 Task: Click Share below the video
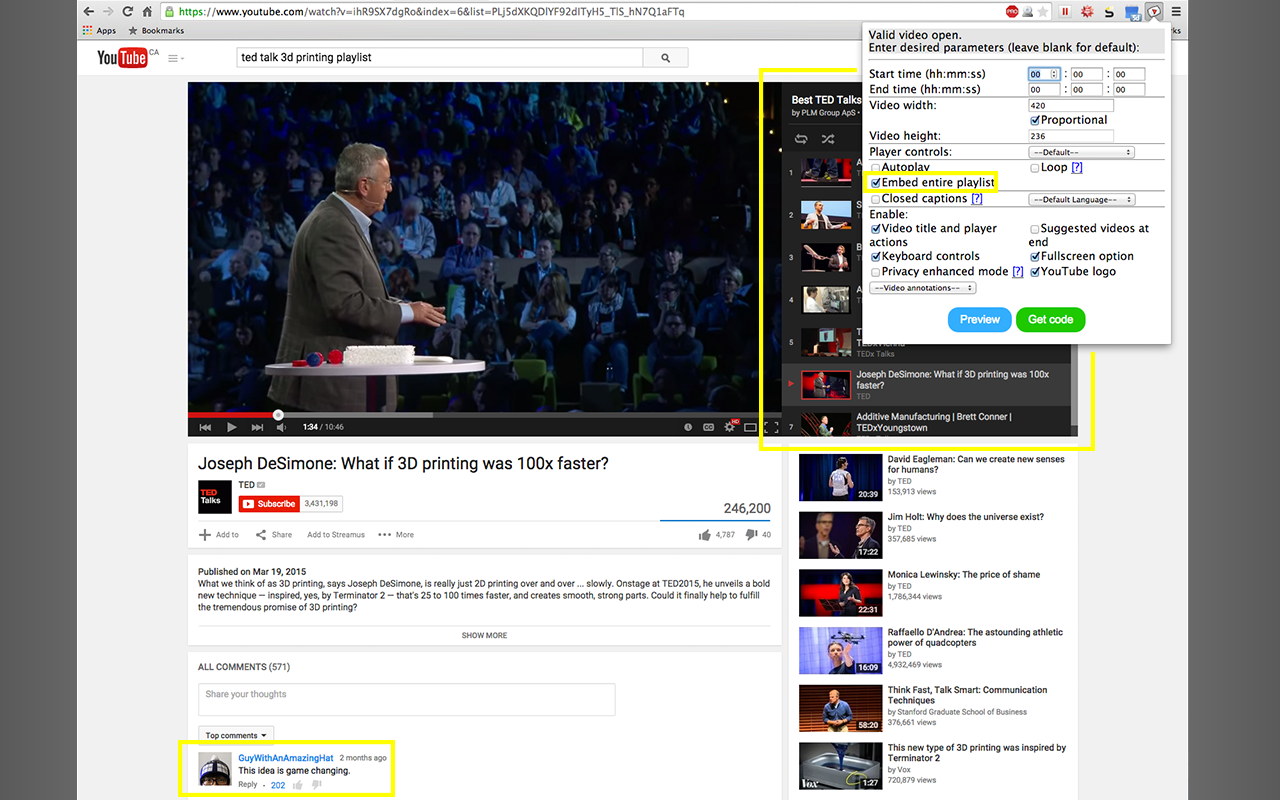point(274,535)
